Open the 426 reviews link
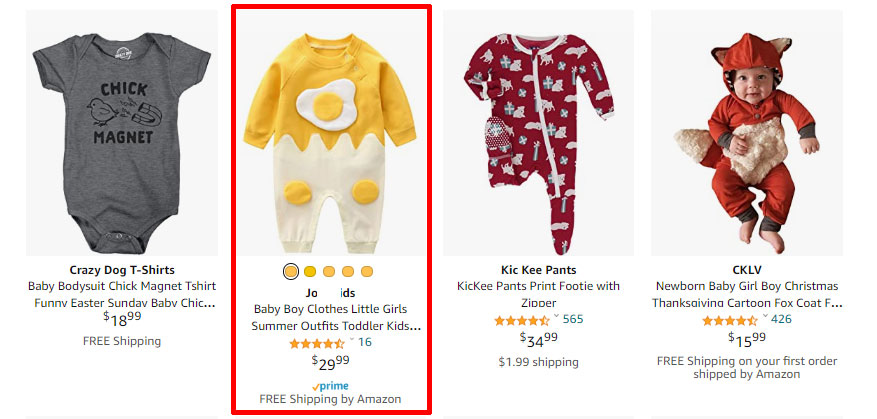The height and width of the screenshot is (419, 877). coord(781,320)
